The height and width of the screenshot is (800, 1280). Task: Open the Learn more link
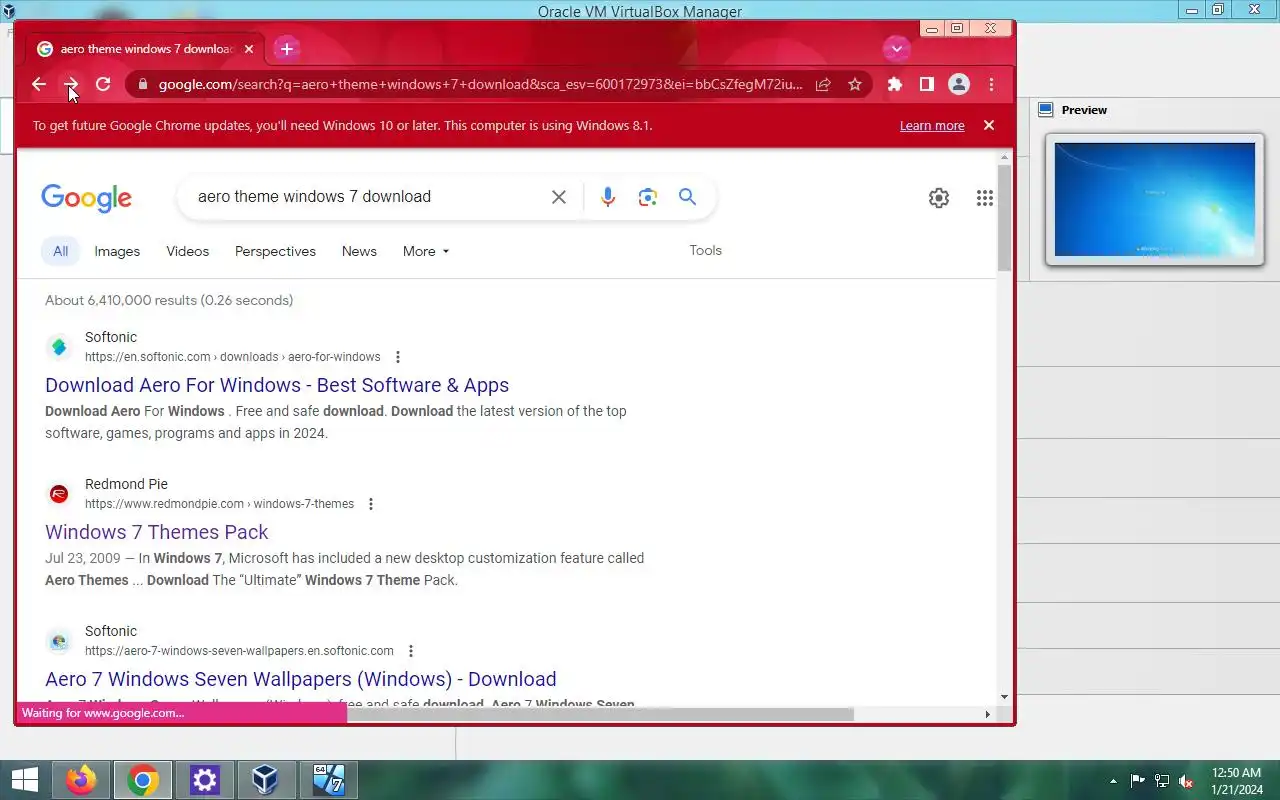pos(932,126)
